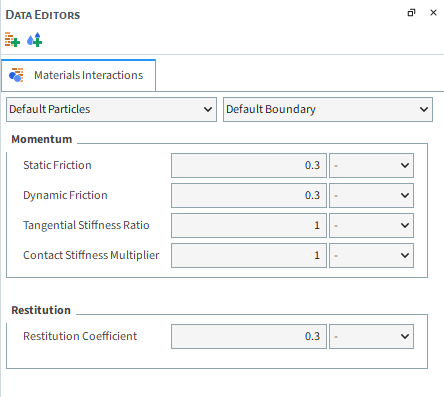Open the Dynamic Friction unit dropdown
Image resolution: width=444 pixels, height=397 pixels.
[x=371, y=195]
